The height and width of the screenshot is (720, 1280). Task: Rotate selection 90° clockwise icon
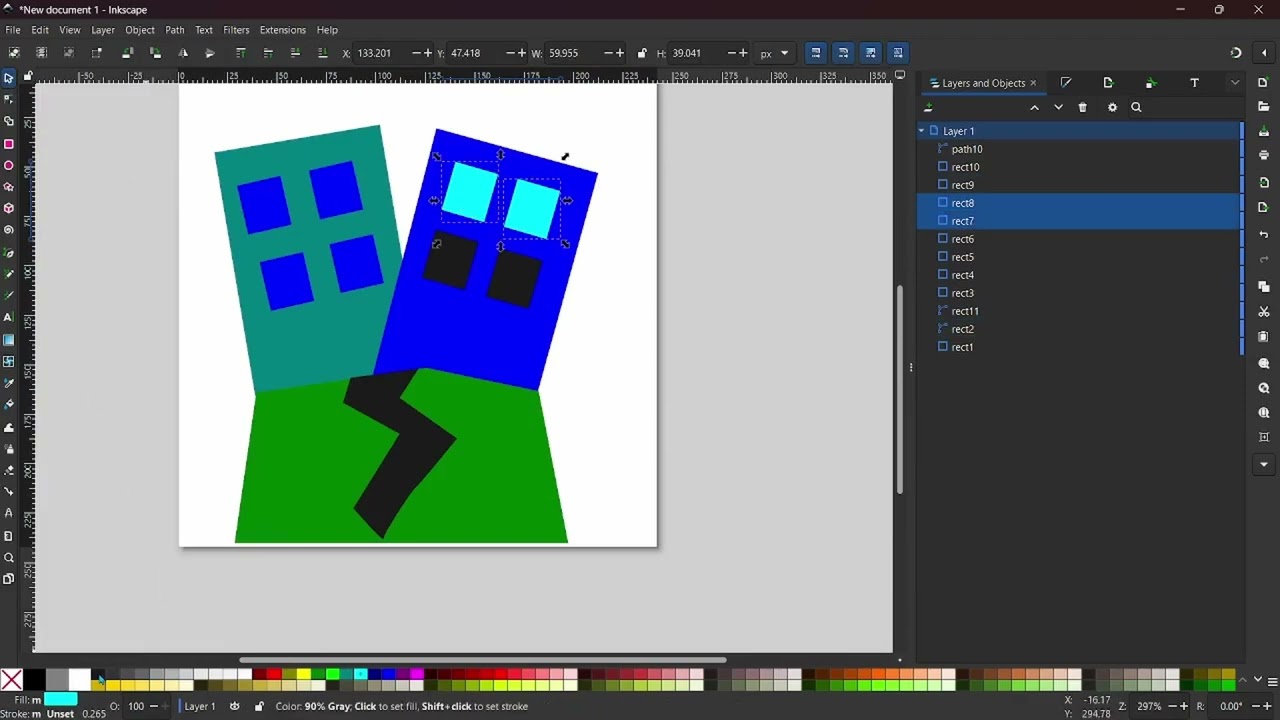pyautogui.click(x=155, y=53)
